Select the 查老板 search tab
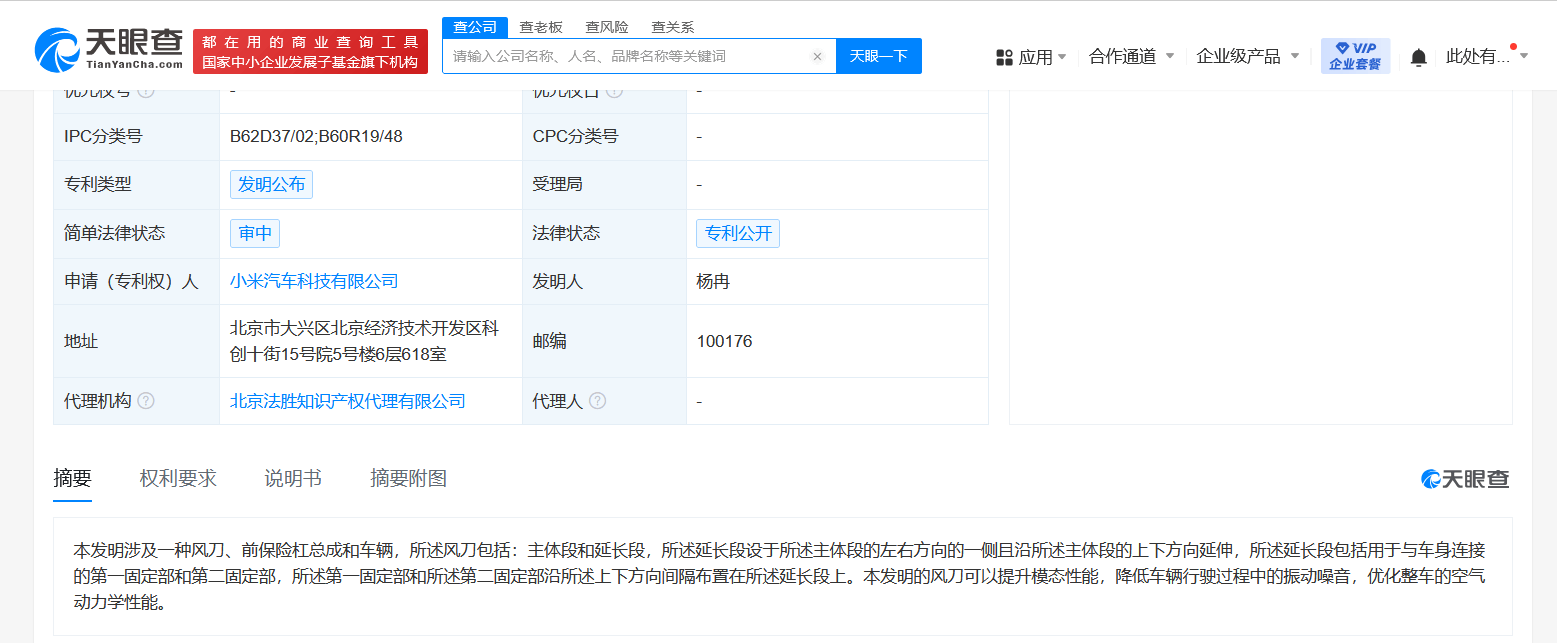The image size is (1557, 643). (541, 27)
